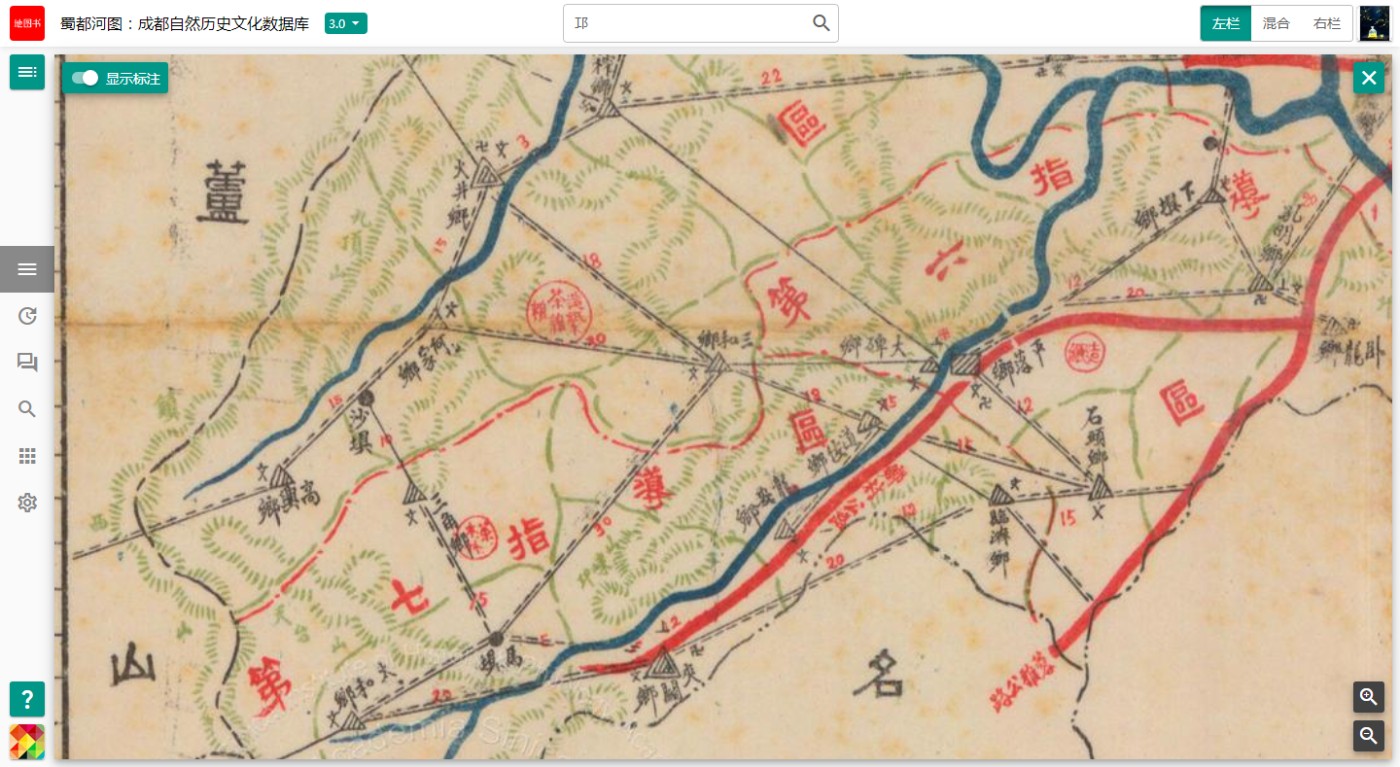This screenshot has height=767, width=1400.
Task: Open the comments chat bubble icon
Action: click(x=27, y=362)
